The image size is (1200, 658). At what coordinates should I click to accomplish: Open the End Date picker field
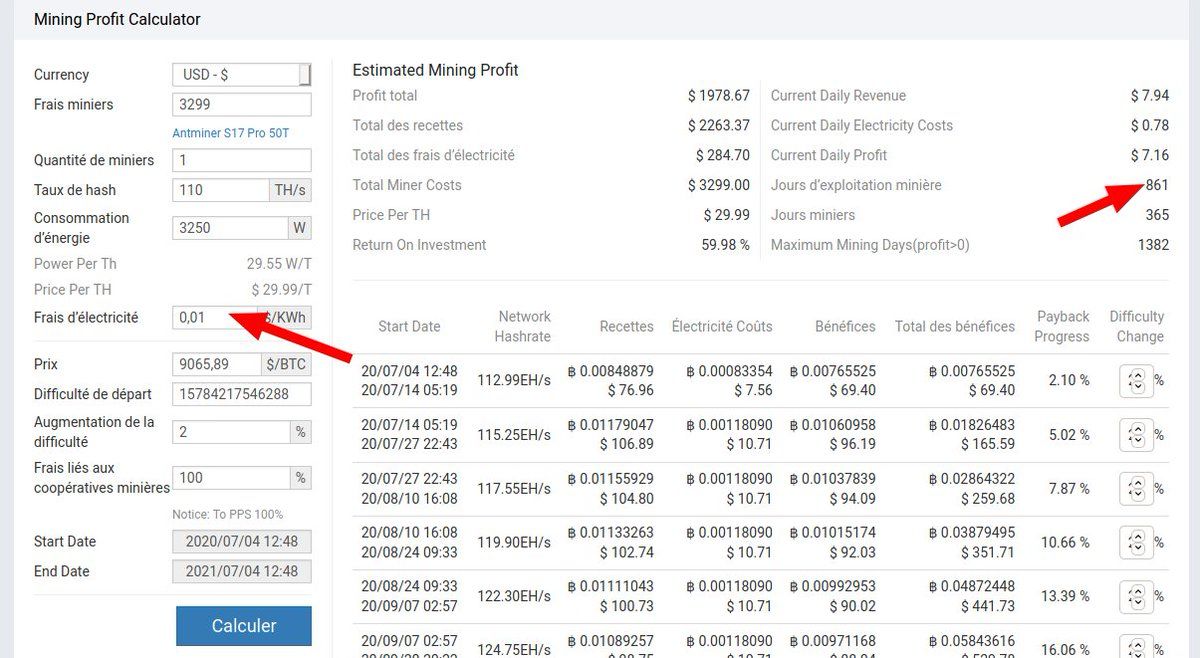pyautogui.click(x=241, y=572)
